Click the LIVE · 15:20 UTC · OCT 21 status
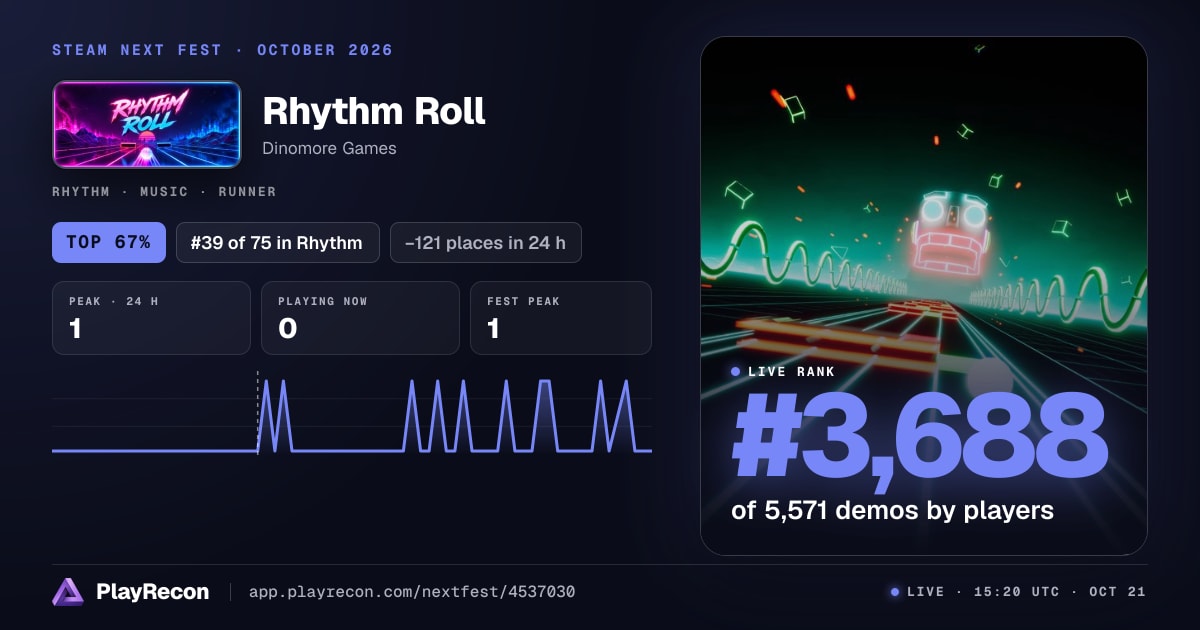 click(x=1018, y=592)
